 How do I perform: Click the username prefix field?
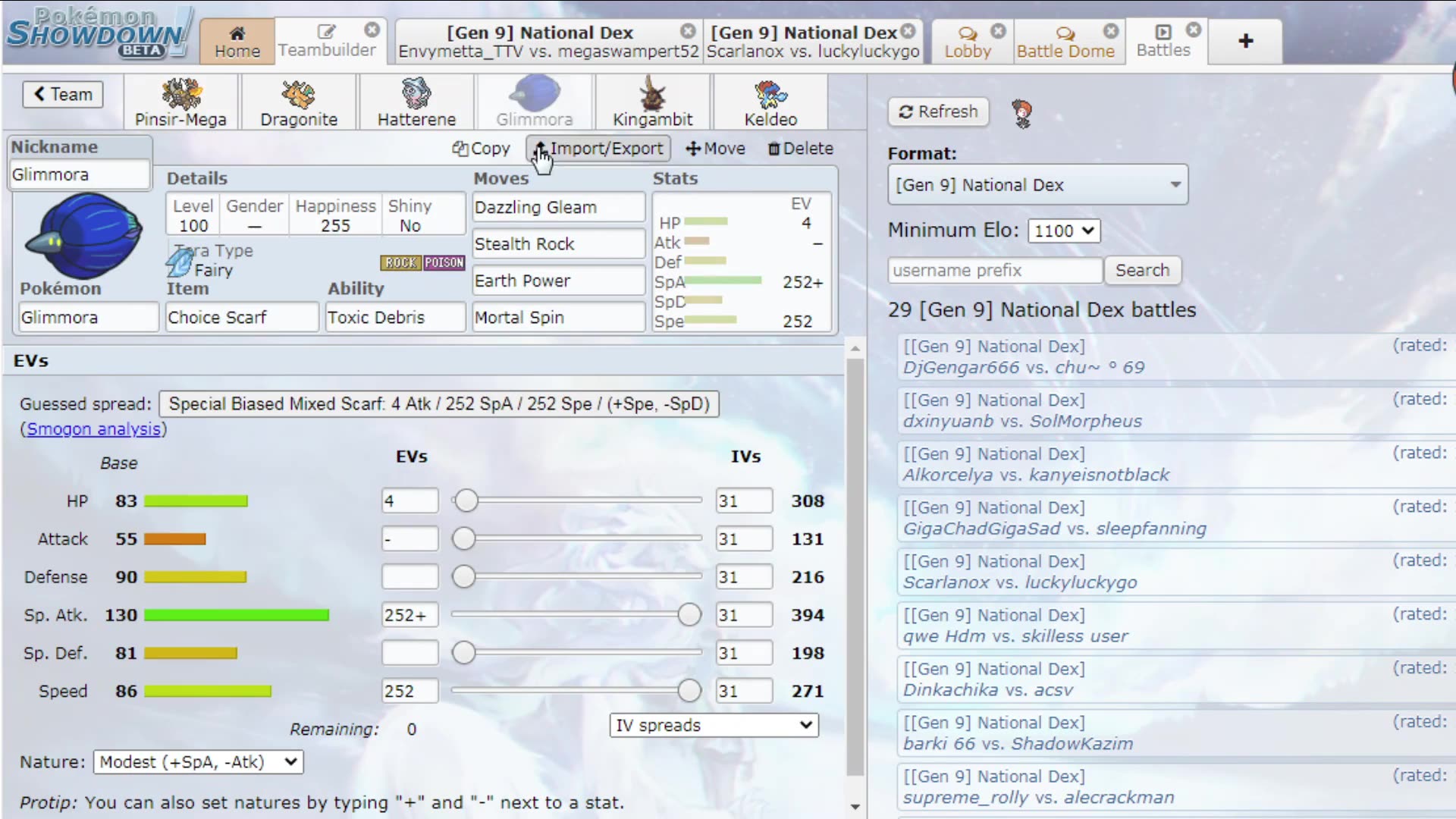(994, 270)
